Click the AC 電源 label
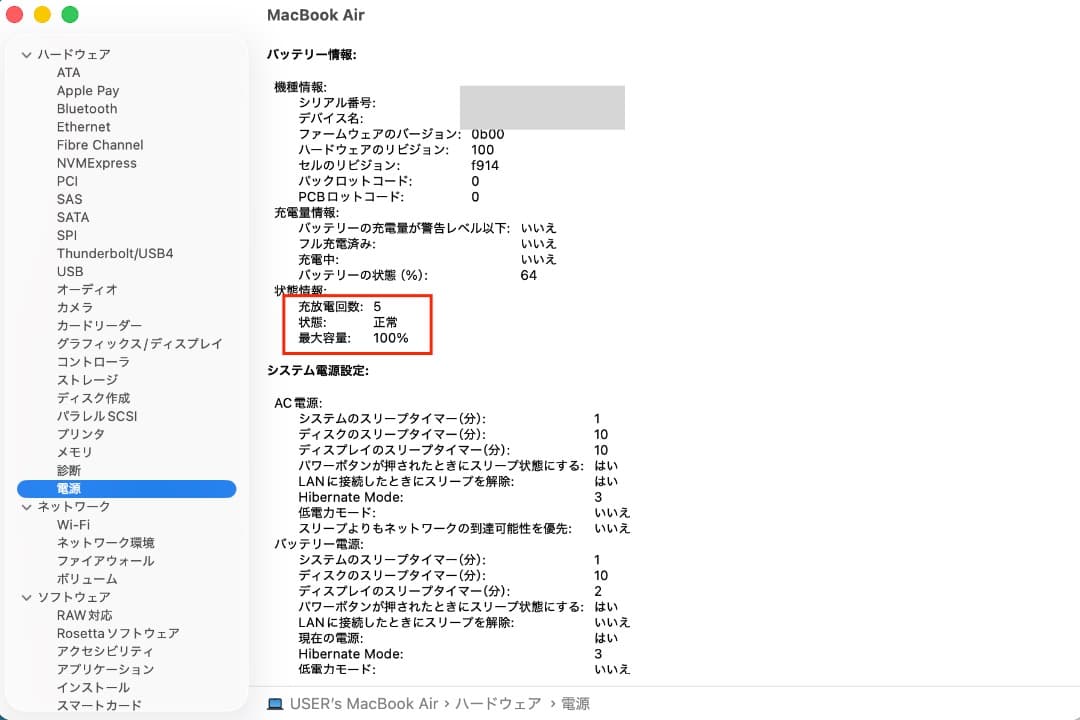The height and width of the screenshot is (720, 1080). 298,403
